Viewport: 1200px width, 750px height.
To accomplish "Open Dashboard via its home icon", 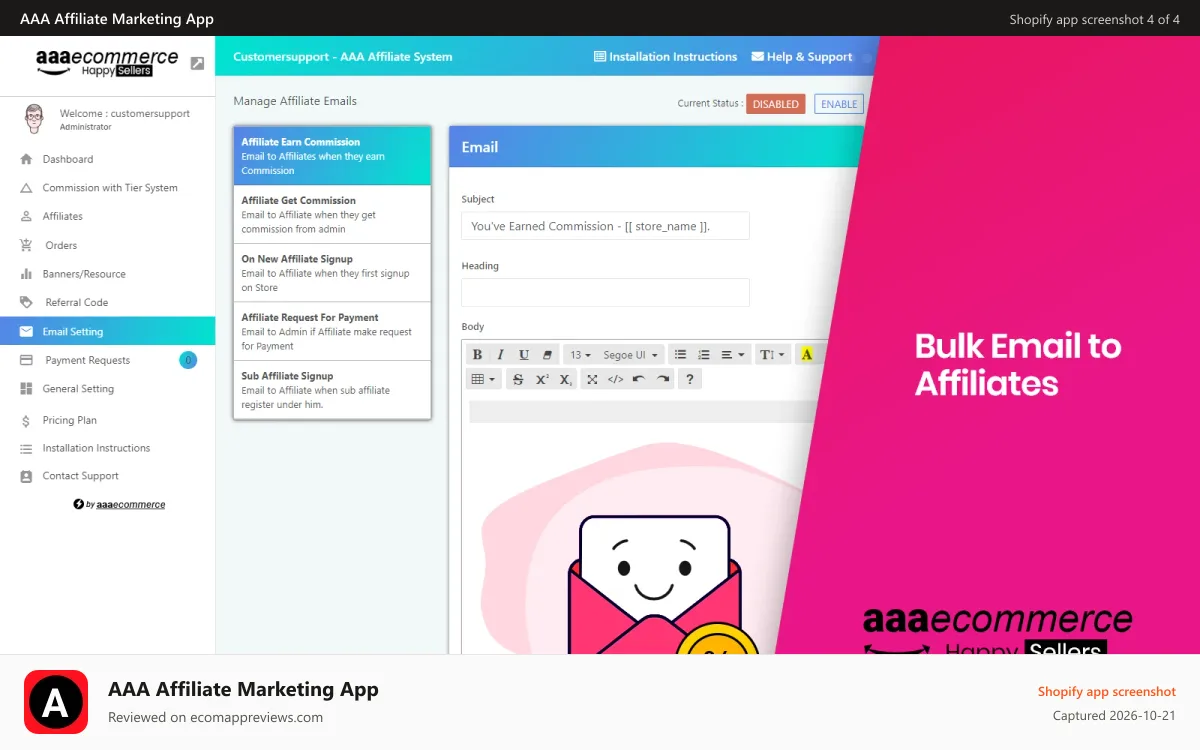I will (26, 159).
